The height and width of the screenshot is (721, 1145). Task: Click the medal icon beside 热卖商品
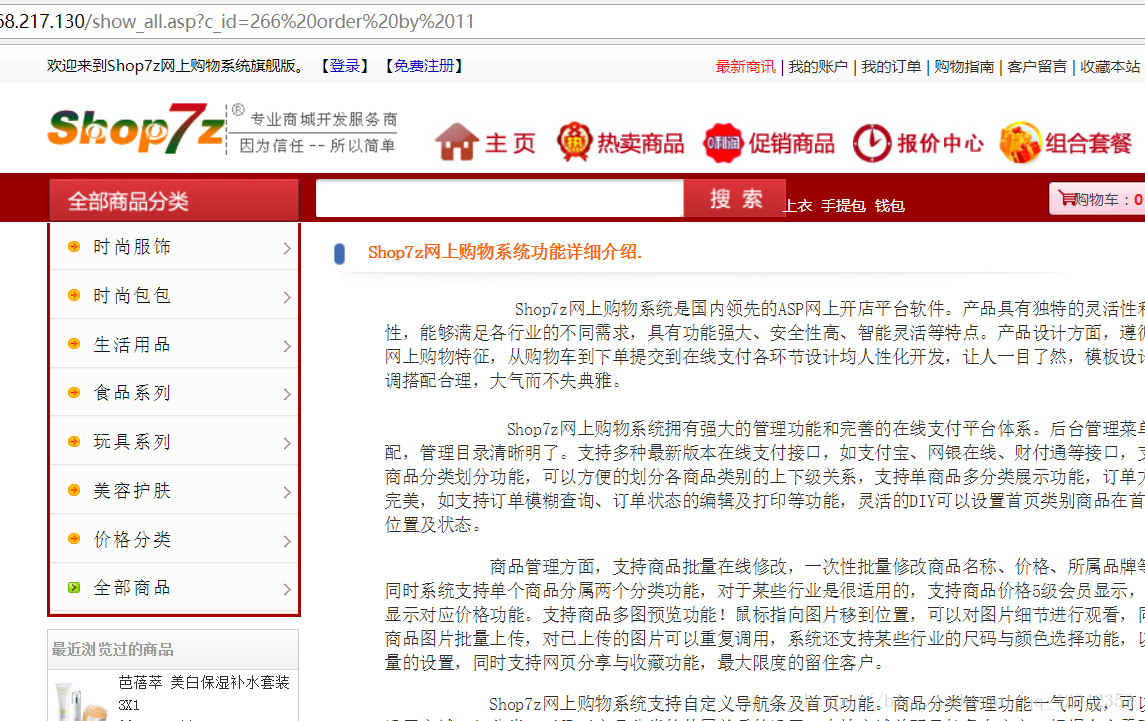coord(574,142)
